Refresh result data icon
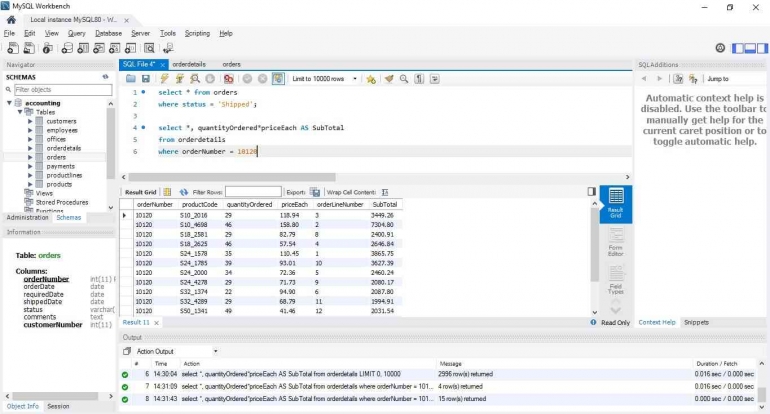Screen dimensions: 770x414 (184, 192)
